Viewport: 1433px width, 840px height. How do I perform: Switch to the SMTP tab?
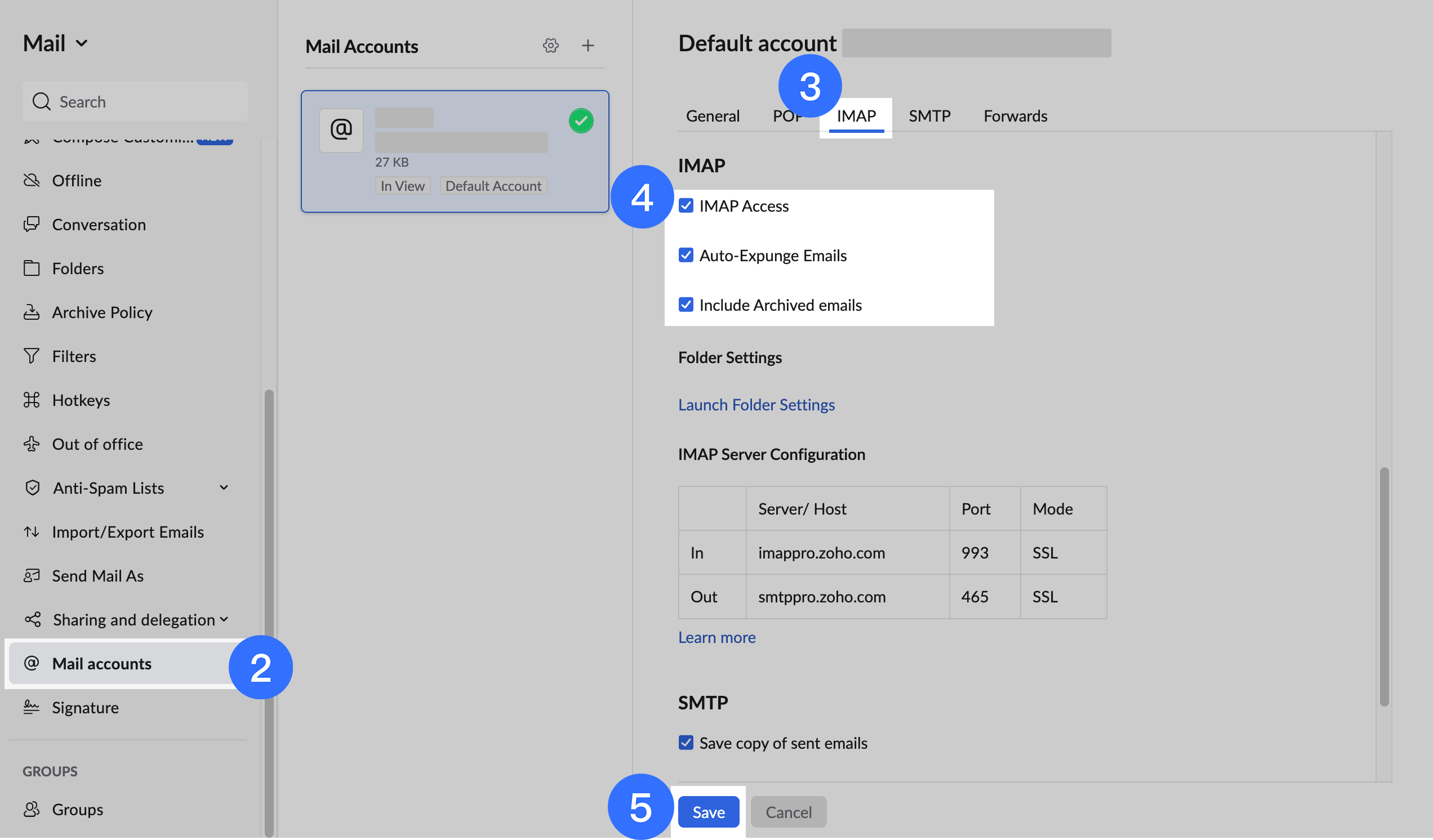tap(929, 115)
